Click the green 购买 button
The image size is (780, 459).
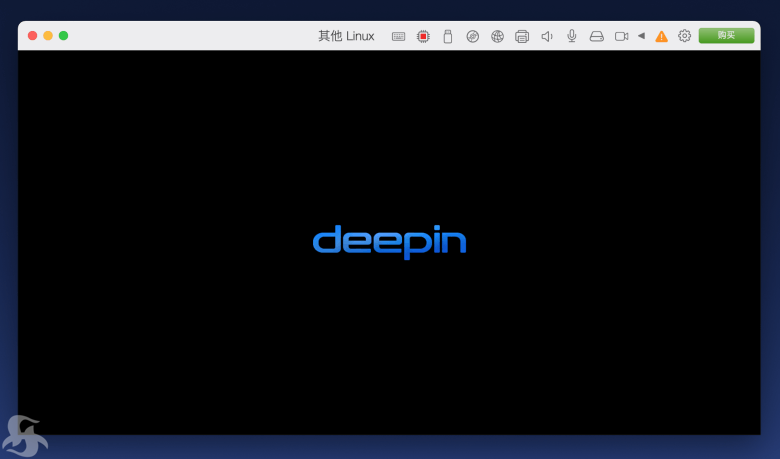pyautogui.click(x=726, y=35)
